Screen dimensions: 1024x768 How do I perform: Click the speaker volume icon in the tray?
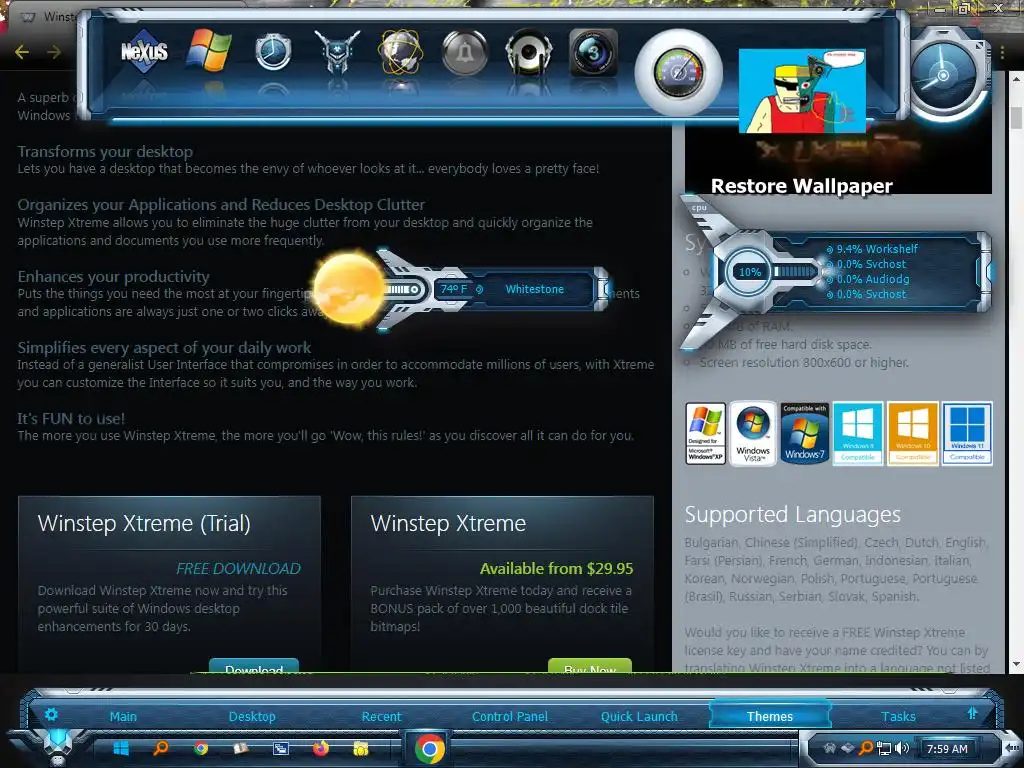(902, 748)
